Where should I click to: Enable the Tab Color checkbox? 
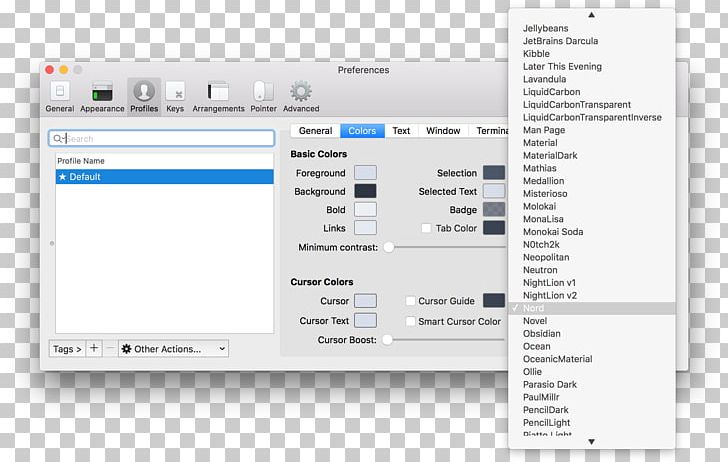pos(426,228)
